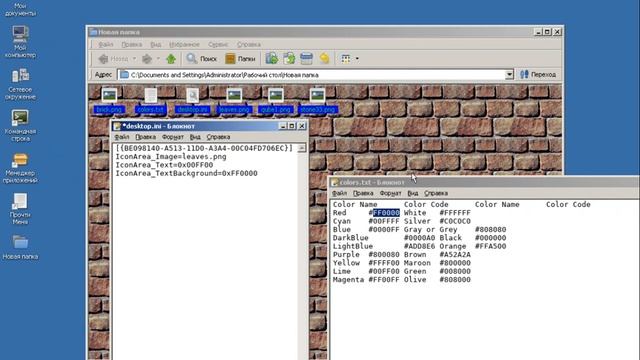Click the scroll up arrow in desktop.ini Notepad
This screenshot has height=360, width=640.
(302, 148)
